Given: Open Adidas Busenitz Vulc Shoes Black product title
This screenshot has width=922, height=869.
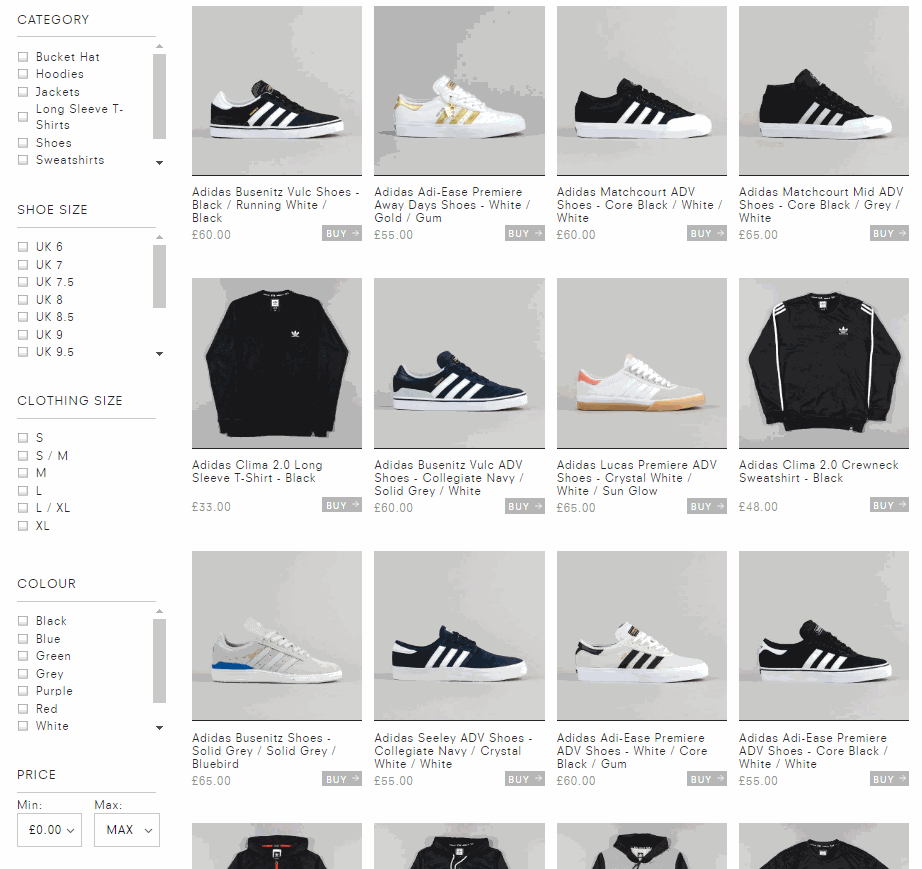Looking at the screenshot, I should 276,205.
